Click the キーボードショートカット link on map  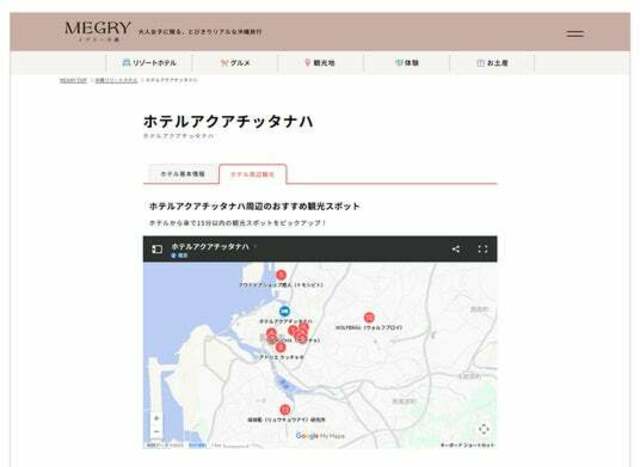click(467, 445)
